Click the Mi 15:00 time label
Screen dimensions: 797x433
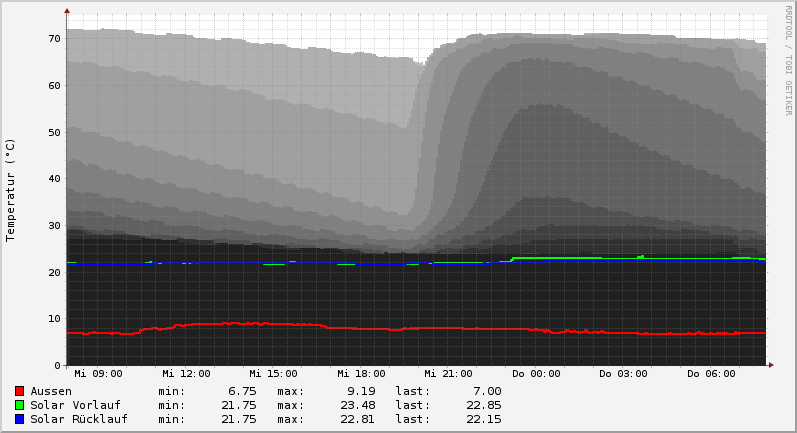click(274, 374)
